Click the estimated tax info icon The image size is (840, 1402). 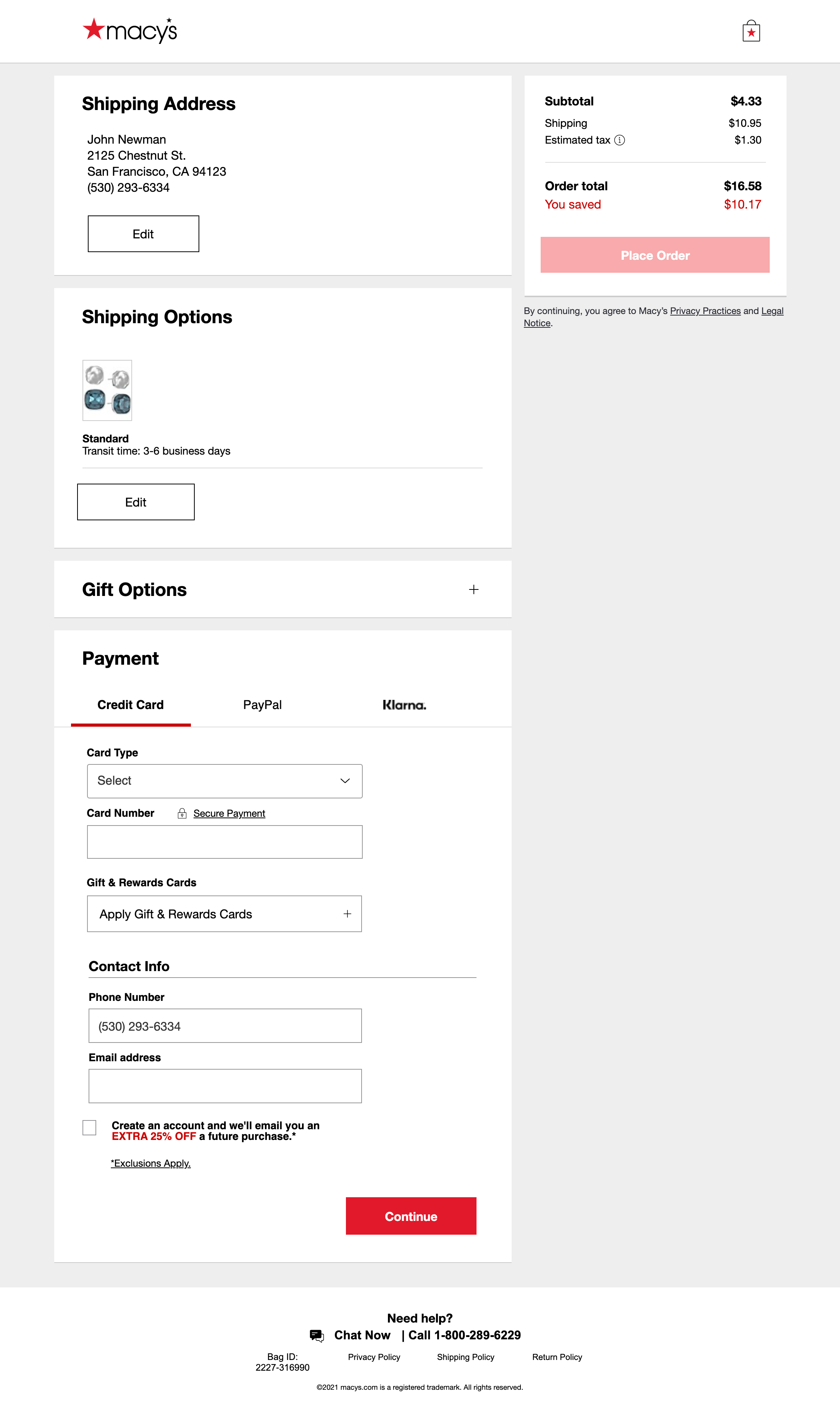click(x=619, y=140)
